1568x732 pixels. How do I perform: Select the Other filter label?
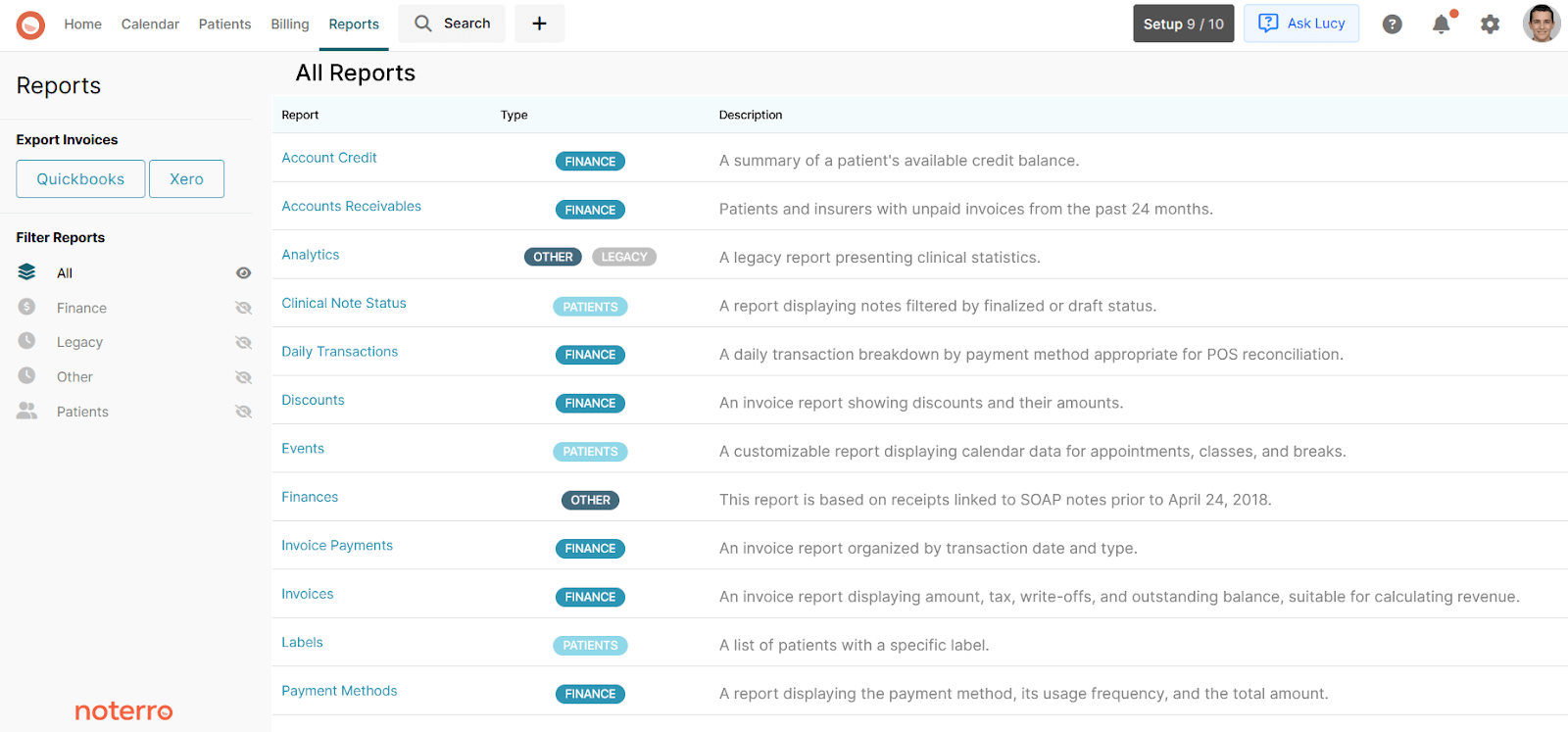74,377
